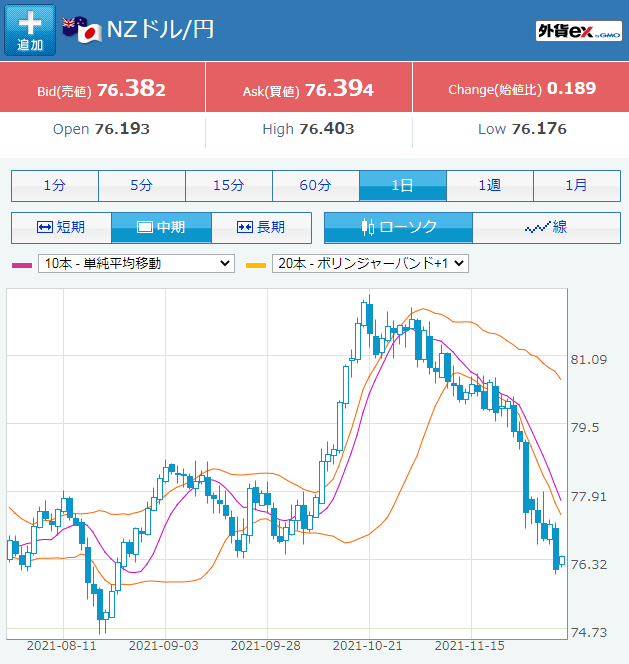
Task: Click the 2021-09-28 date axis label
Action: coord(266,646)
